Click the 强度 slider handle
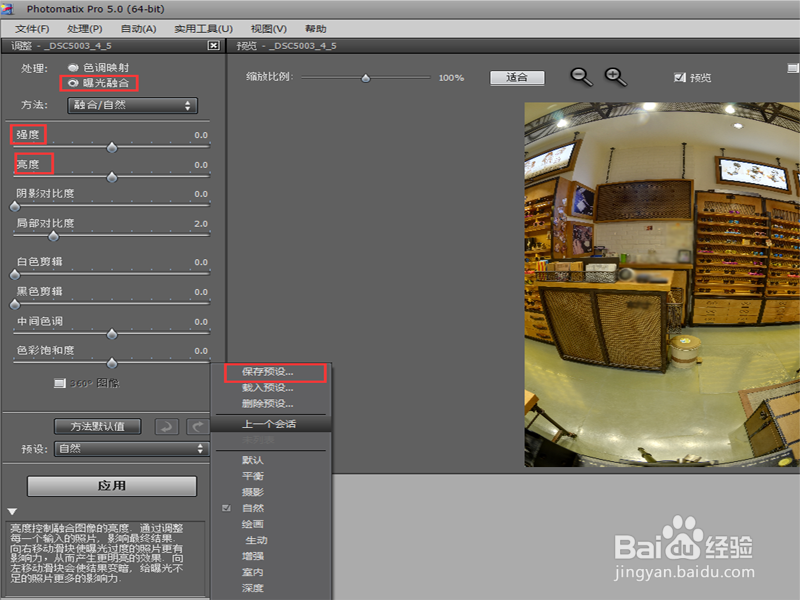 112,147
